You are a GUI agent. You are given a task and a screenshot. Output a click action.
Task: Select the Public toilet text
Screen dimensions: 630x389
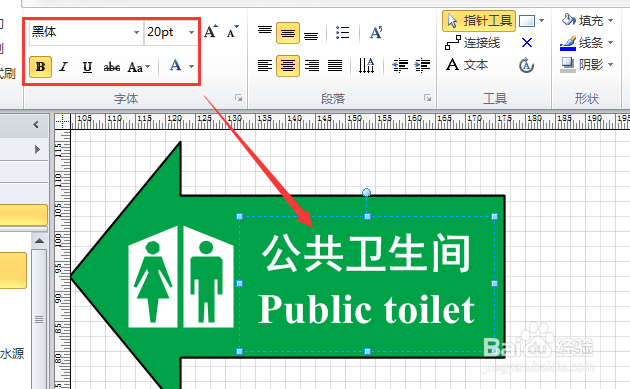[366, 309]
